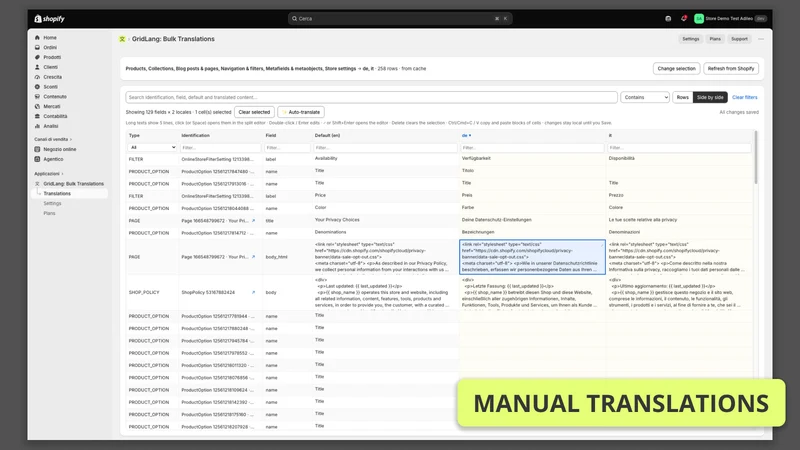Select the 'Disponibilità' cell
The width and height of the screenshot is (800, 450).
coord(679,159)
